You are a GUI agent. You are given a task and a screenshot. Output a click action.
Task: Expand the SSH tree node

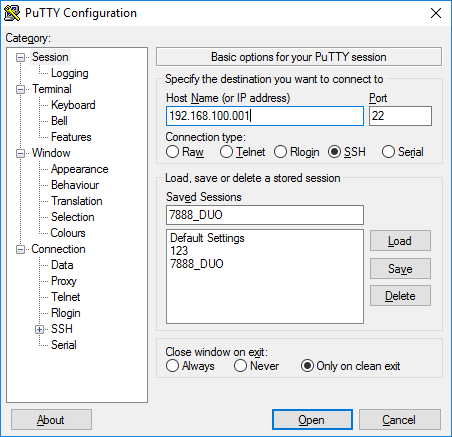(x=39, y=329)
